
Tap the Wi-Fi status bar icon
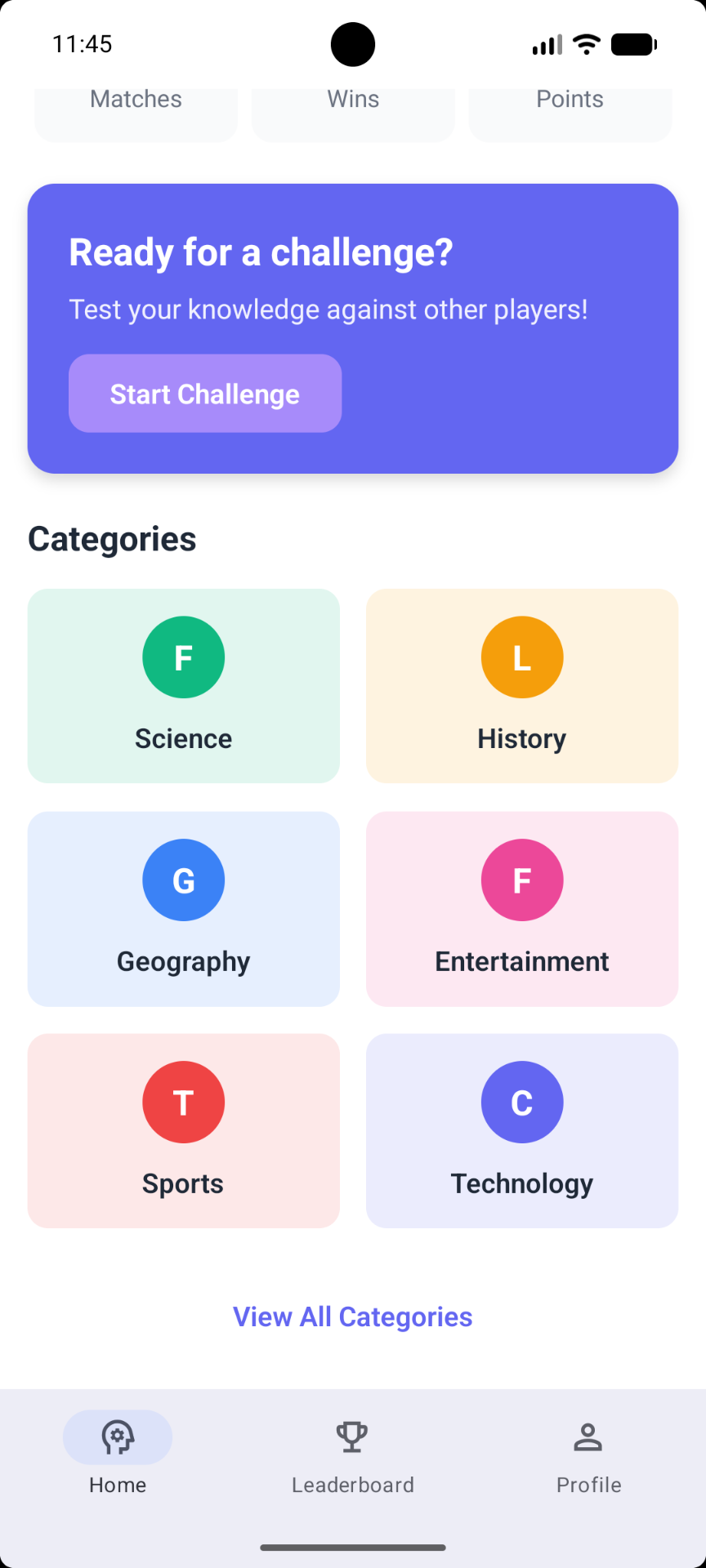pyautogui.click(x=587, y=44)
